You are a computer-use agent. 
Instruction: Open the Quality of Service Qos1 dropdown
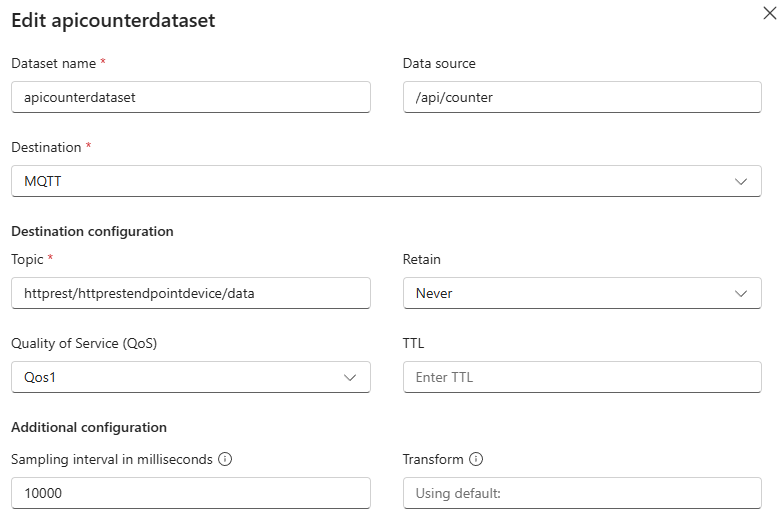(180, 378)
